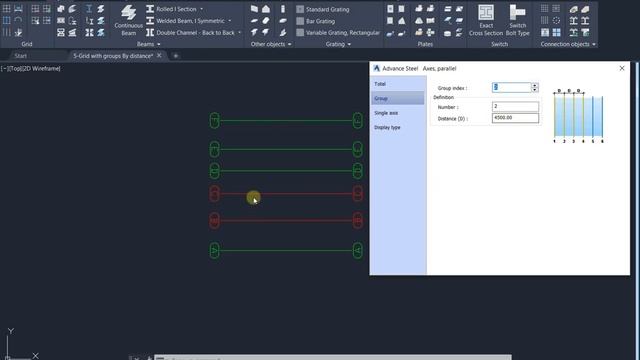Close the 5-Grid with groups By distance tab
Screen dimensions: 640x360
click(160, 56)
